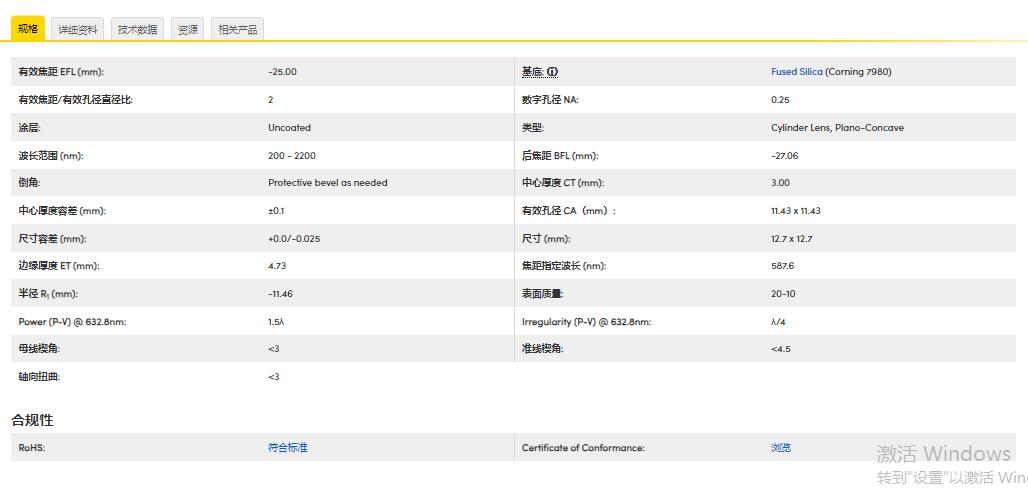Click 'Cylinder Lens, Plano-Concave' text
Screen dimensions: 1028x488
coord(837,128)
